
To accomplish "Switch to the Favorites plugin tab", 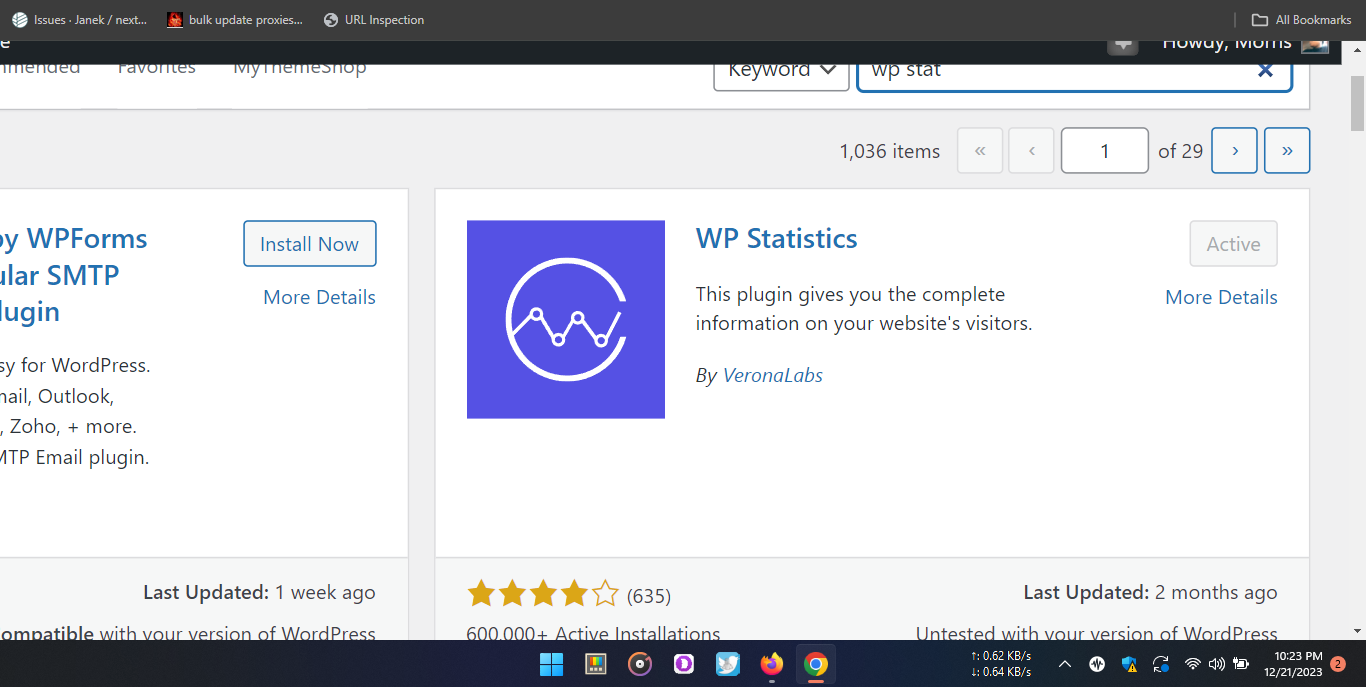I will tap(156, 68).
